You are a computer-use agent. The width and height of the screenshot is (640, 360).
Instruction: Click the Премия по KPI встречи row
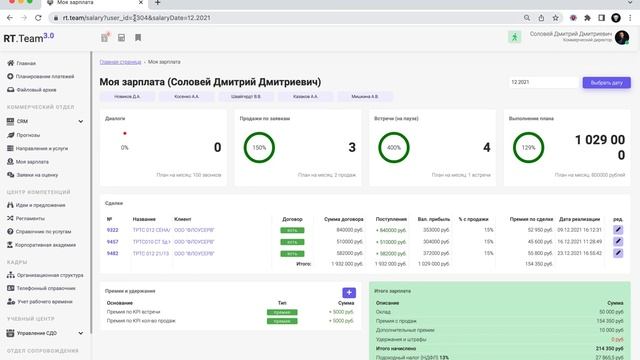230,312
